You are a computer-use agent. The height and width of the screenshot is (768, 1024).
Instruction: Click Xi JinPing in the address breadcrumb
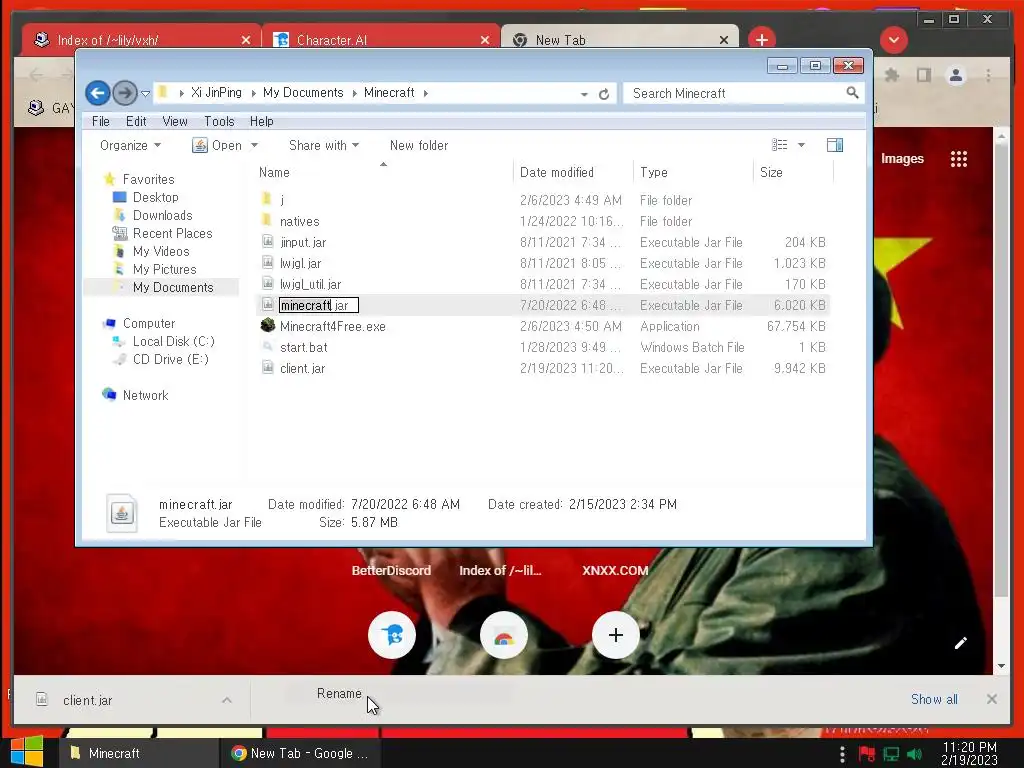coord(216,93)
